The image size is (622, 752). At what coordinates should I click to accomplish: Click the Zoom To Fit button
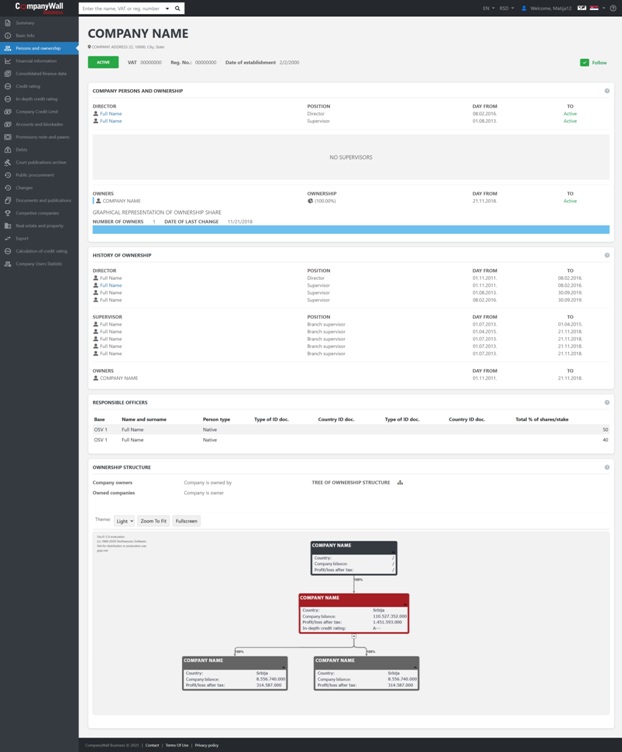coord(153,521)
